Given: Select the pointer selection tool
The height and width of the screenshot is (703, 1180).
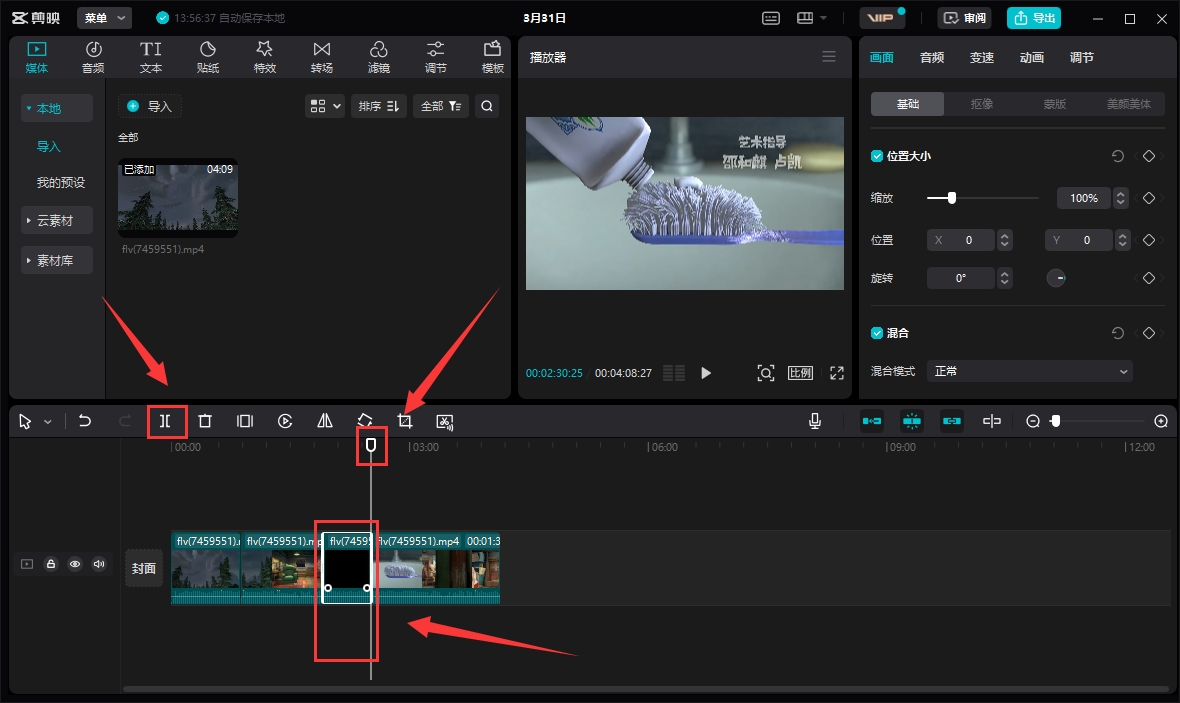Looking at the screenshot, I should coord(25,421).
